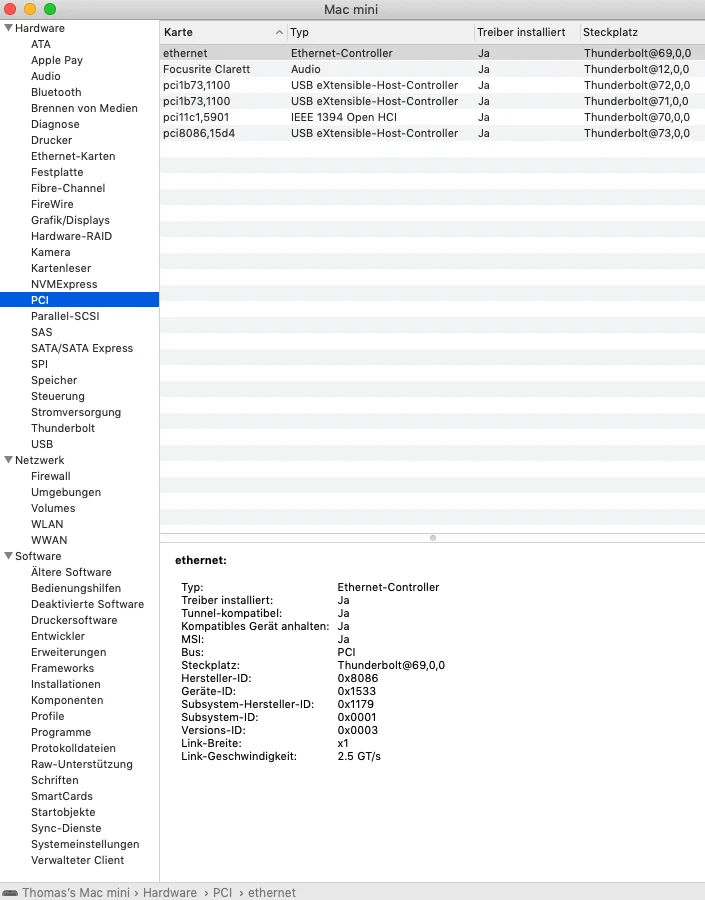Select pci1b73,1100 row at Thunderbolt@72,0,0
Screen dimensions: 705x900
point(432,85)
